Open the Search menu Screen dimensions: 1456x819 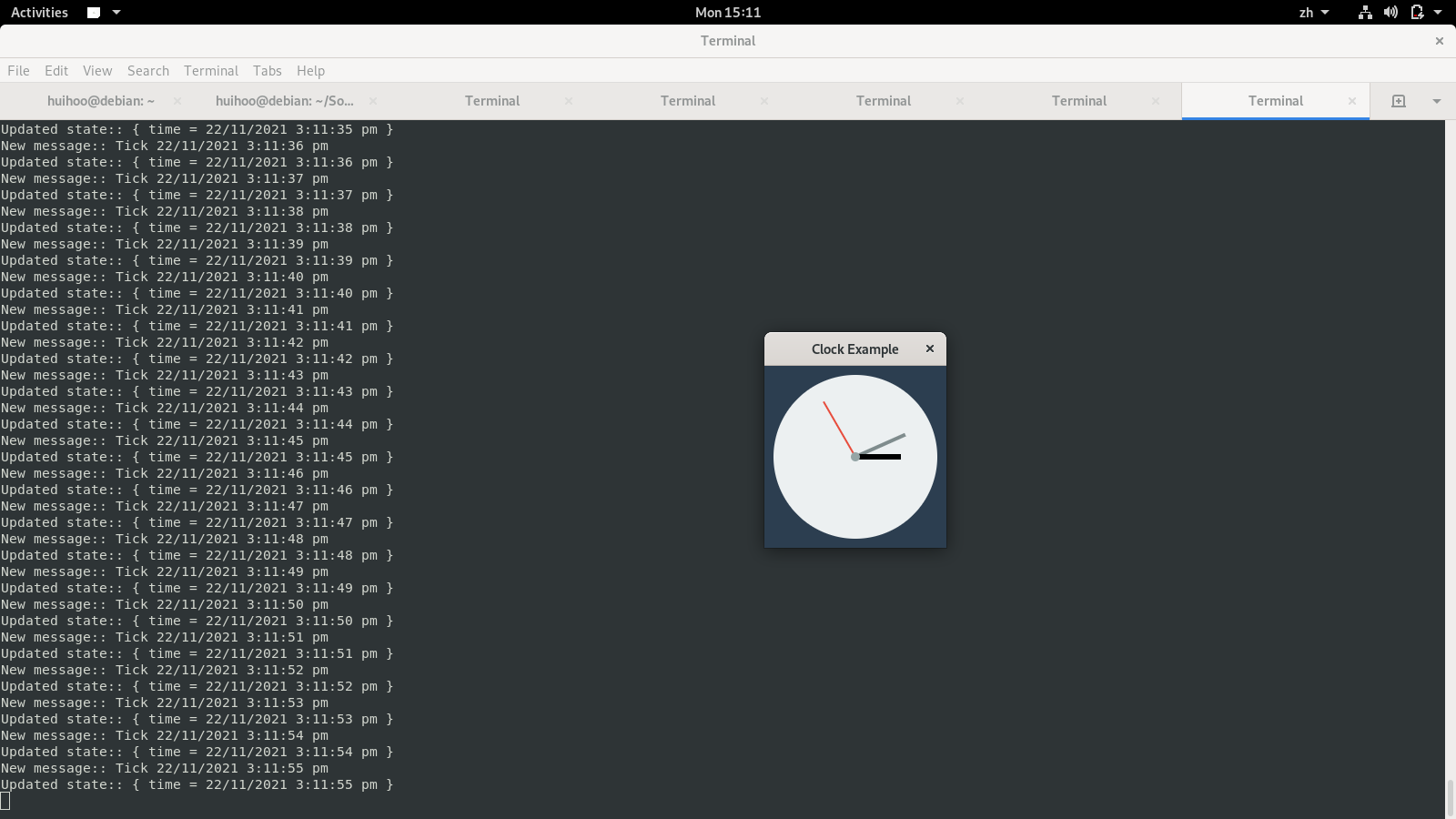pos(148,71)
